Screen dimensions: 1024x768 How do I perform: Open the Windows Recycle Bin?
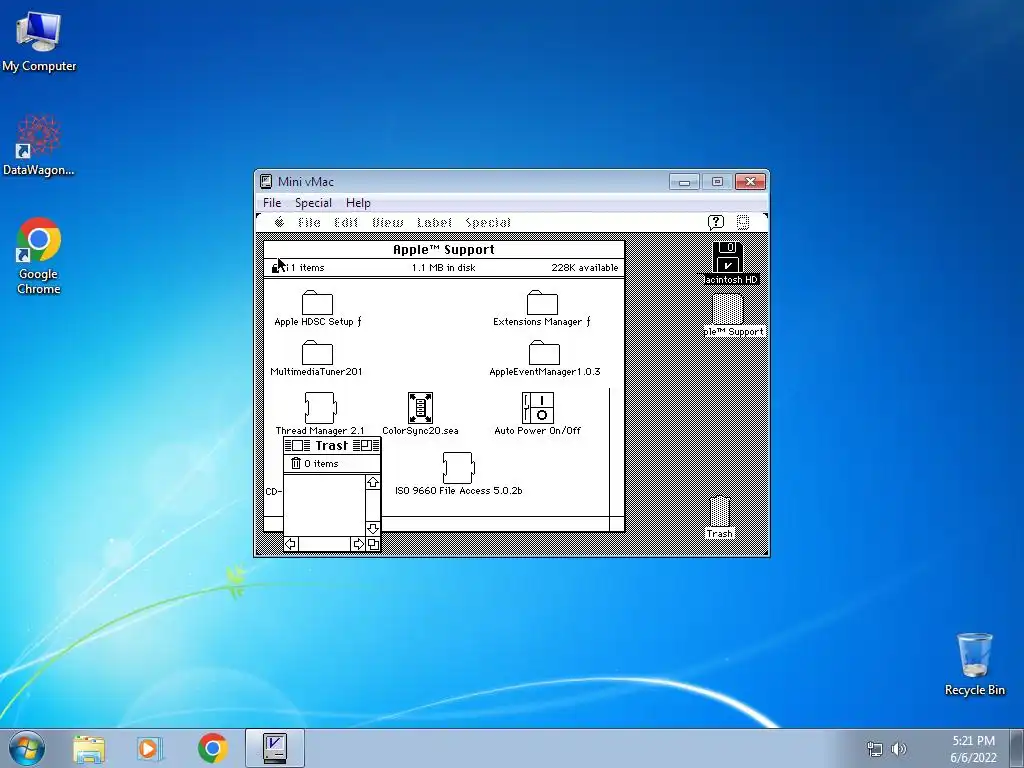point(974,664)
